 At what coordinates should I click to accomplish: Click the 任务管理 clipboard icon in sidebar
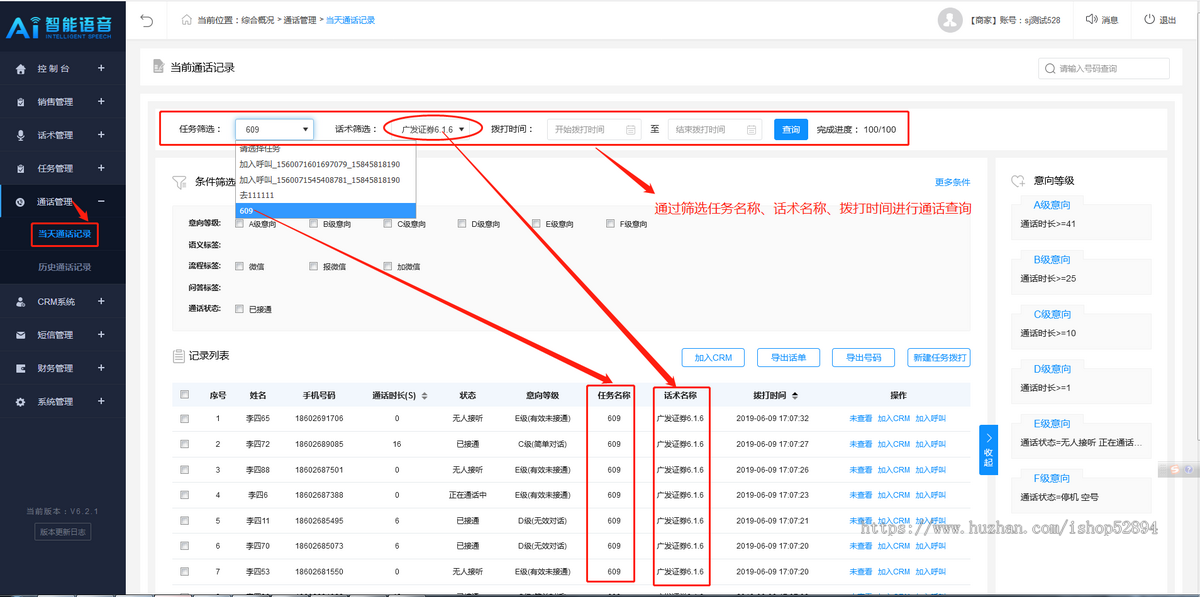coord(22,168)
